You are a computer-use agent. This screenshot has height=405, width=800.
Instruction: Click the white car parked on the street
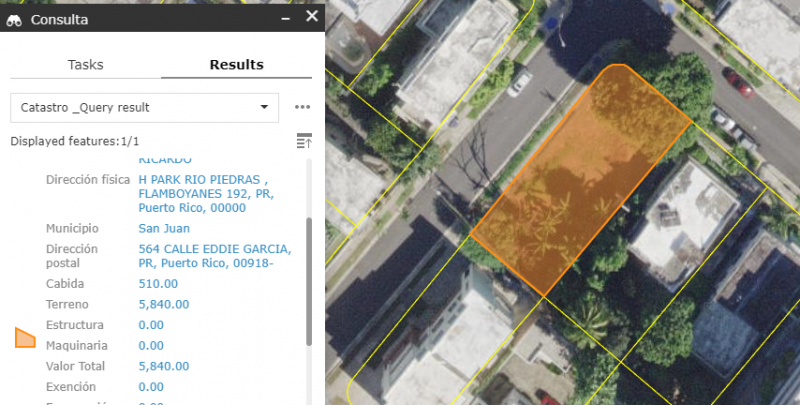click(520, 83)
